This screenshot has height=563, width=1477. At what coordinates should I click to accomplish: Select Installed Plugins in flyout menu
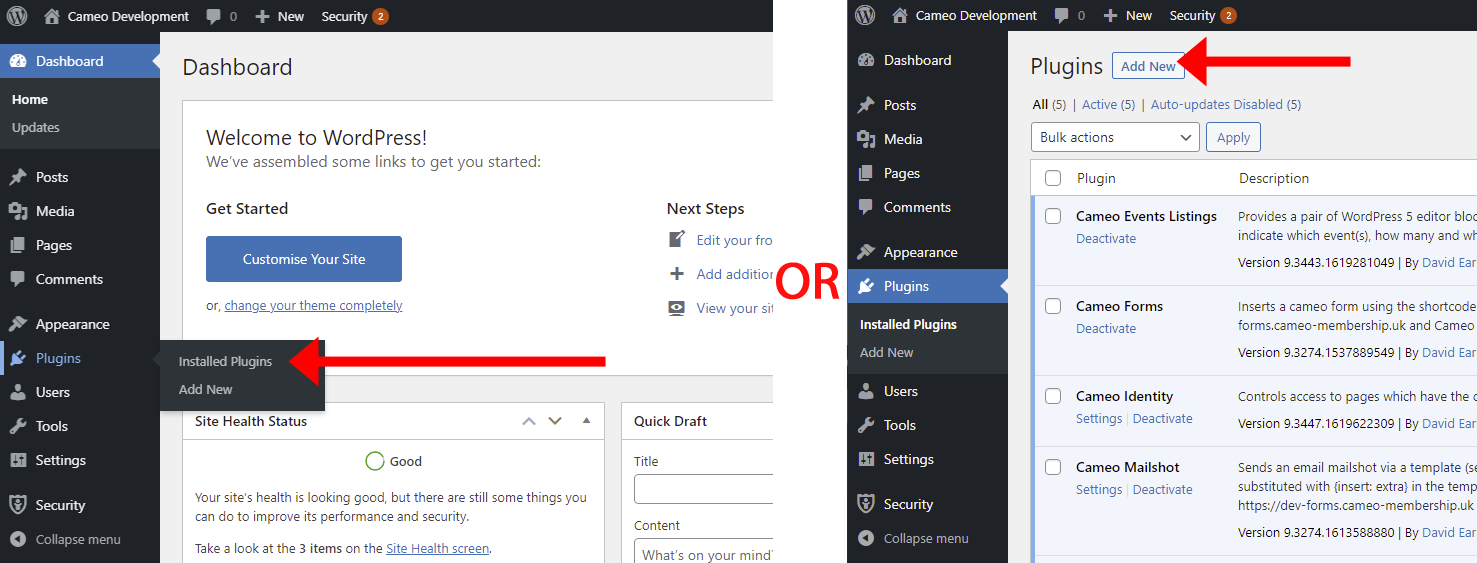pos(225,361)
